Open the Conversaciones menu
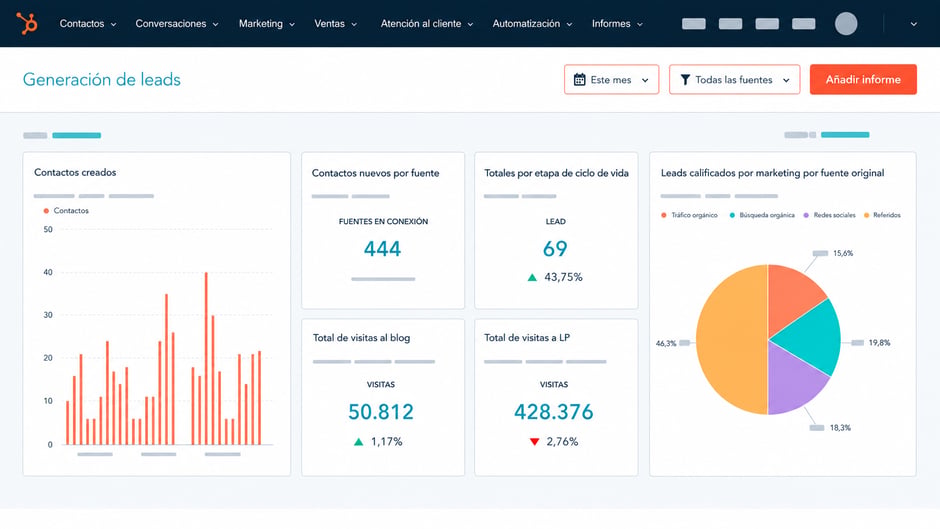 [x=177, y=23]
